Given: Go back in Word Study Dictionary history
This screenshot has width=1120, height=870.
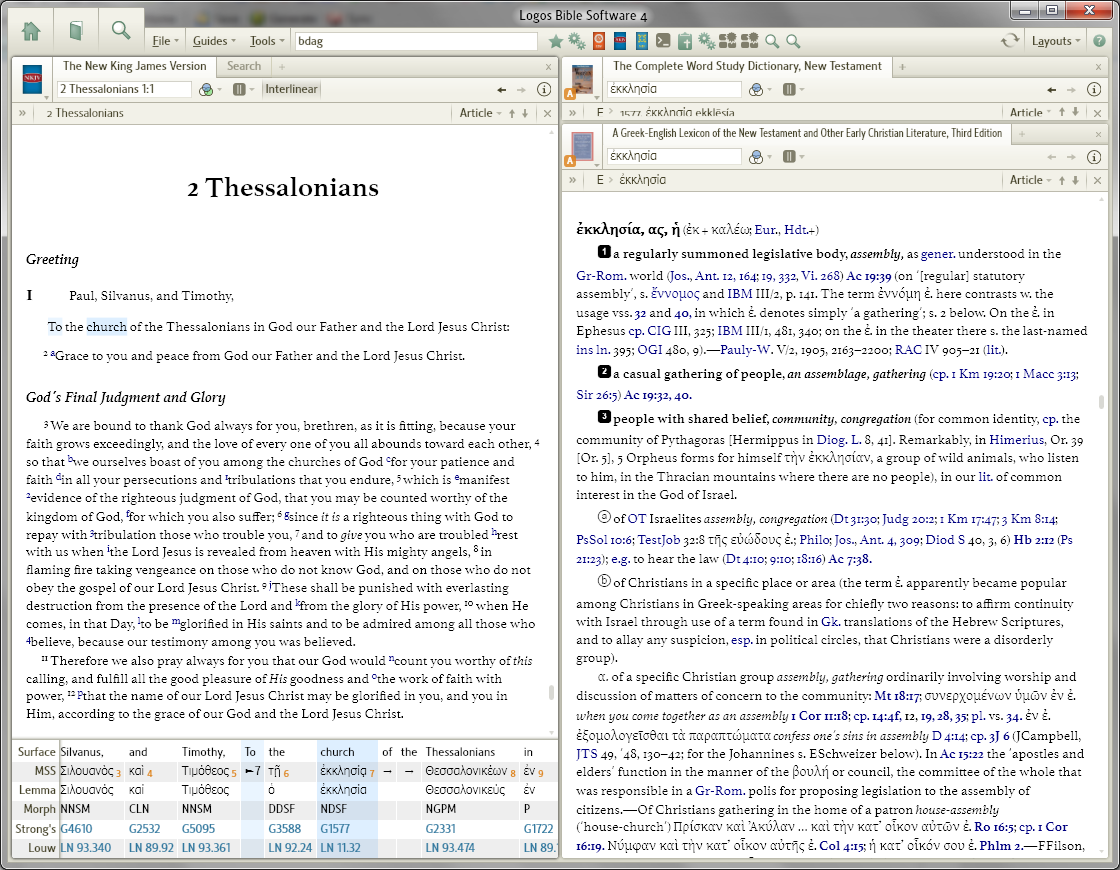Looking at the screenshot, I should [x=1051, y=89].
